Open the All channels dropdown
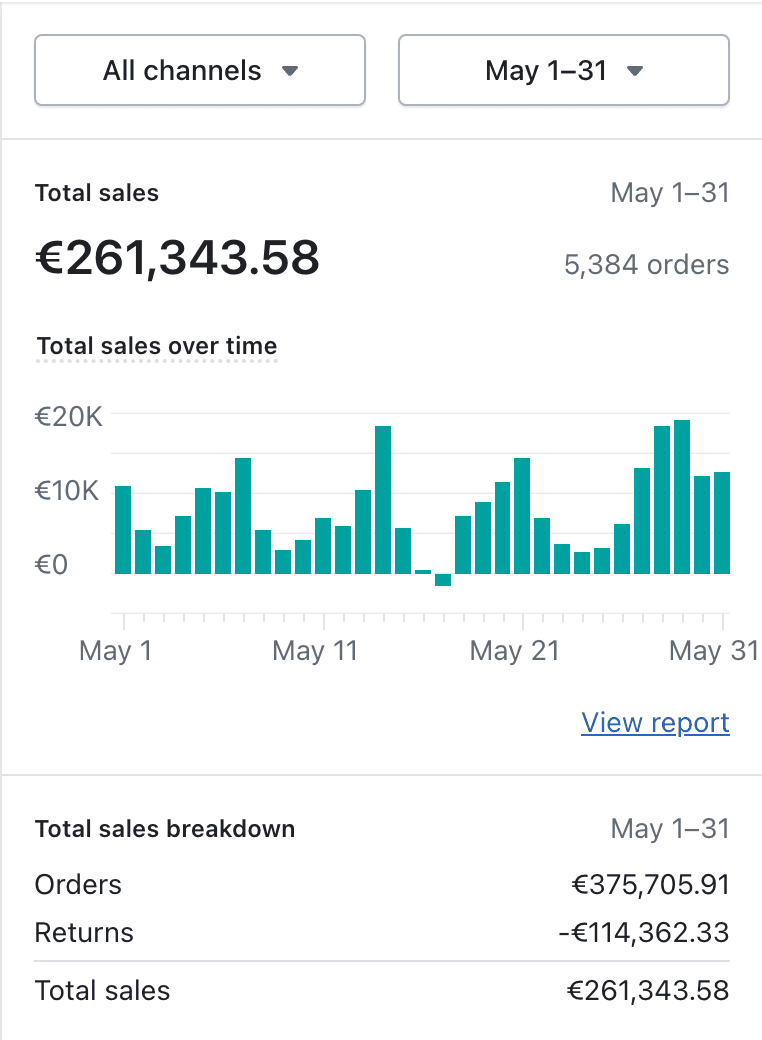The height and width of the screenshot is (1040, 762). click(x=200, y=70)
